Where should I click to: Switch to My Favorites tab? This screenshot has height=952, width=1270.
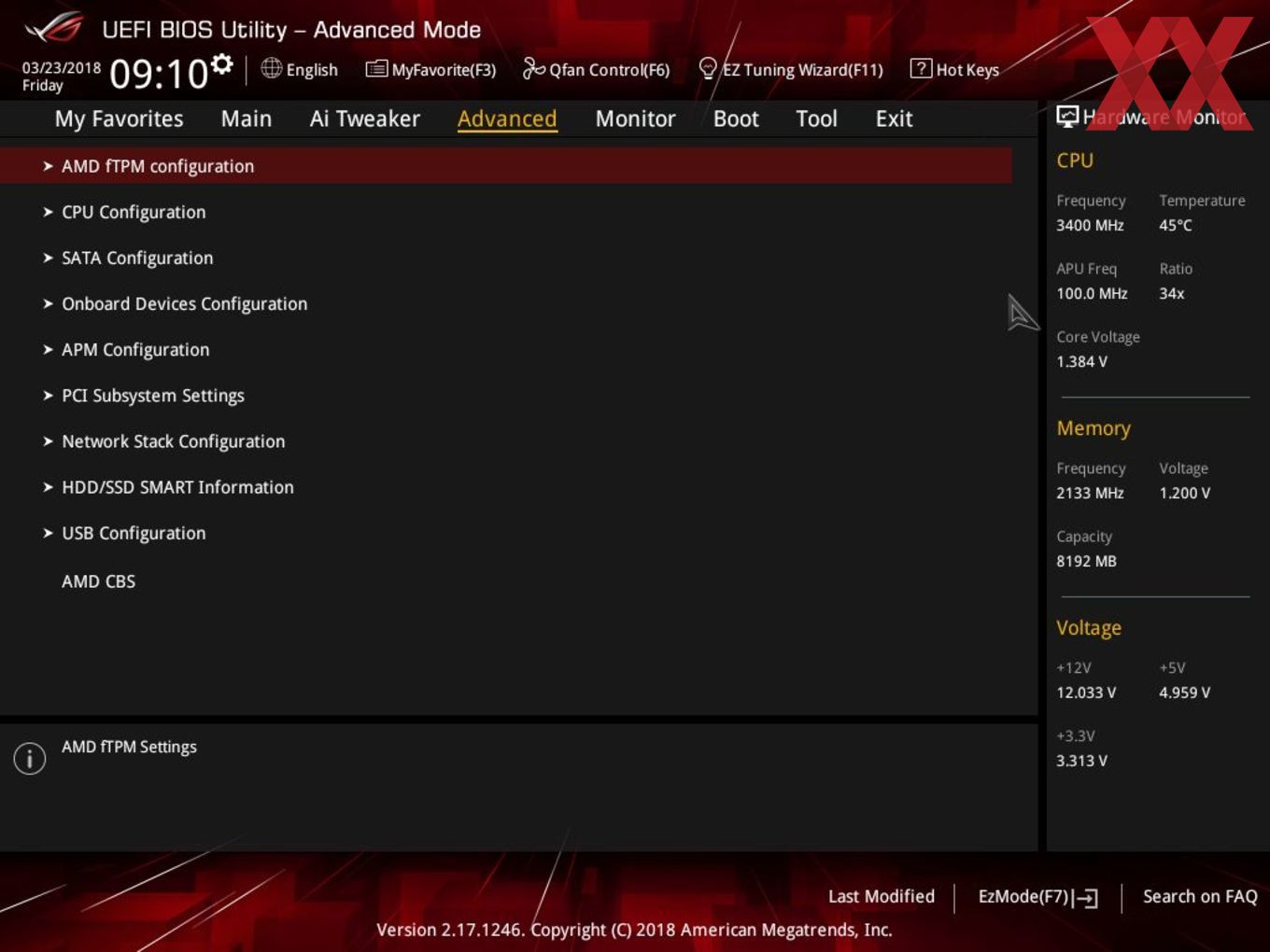(x=119, y=119)
